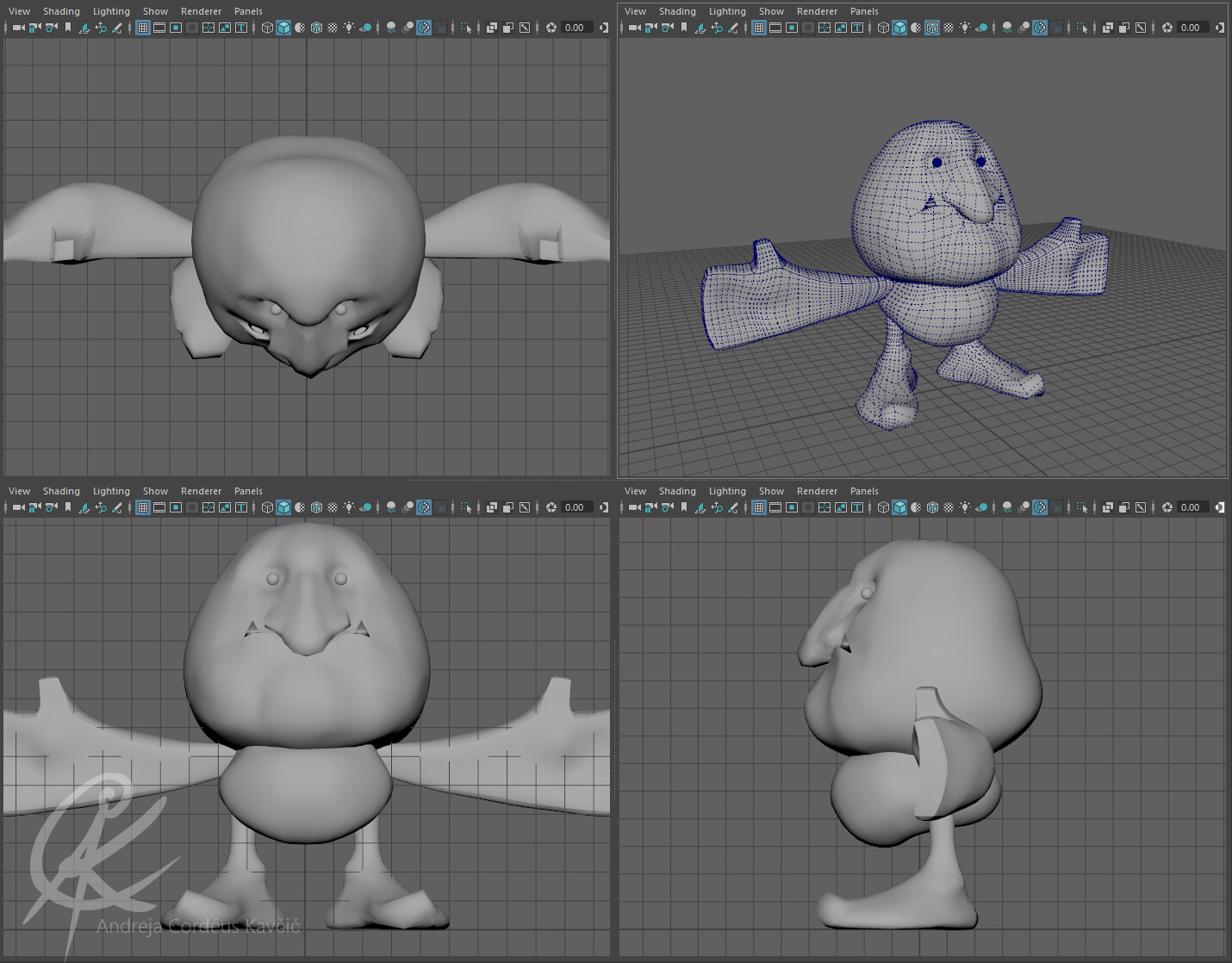Toggle Motion Blur in the perspective panel

tap(1024, 28)
